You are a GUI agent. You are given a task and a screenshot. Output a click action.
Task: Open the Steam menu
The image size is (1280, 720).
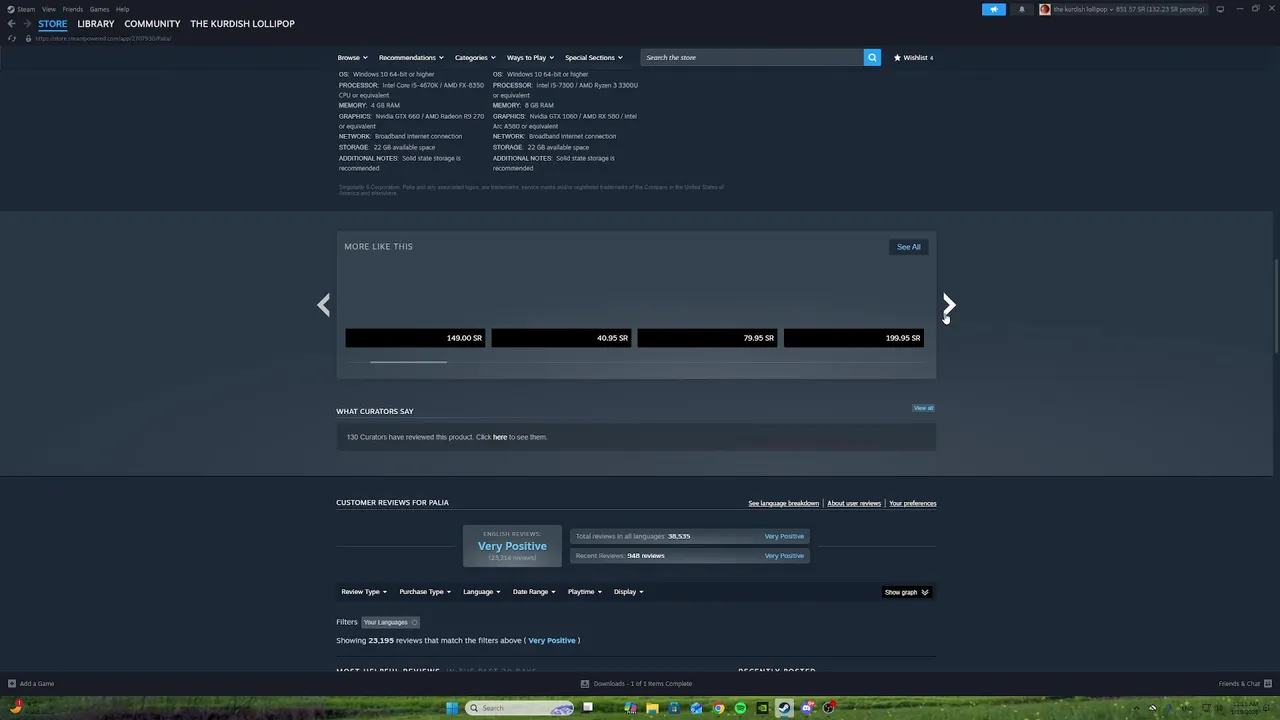pyautogui.click(x=26, y=9)
